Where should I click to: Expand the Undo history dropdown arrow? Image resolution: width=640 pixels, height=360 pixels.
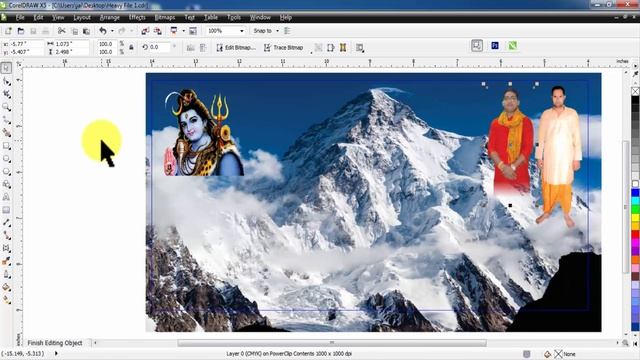(x=112, y=31)
